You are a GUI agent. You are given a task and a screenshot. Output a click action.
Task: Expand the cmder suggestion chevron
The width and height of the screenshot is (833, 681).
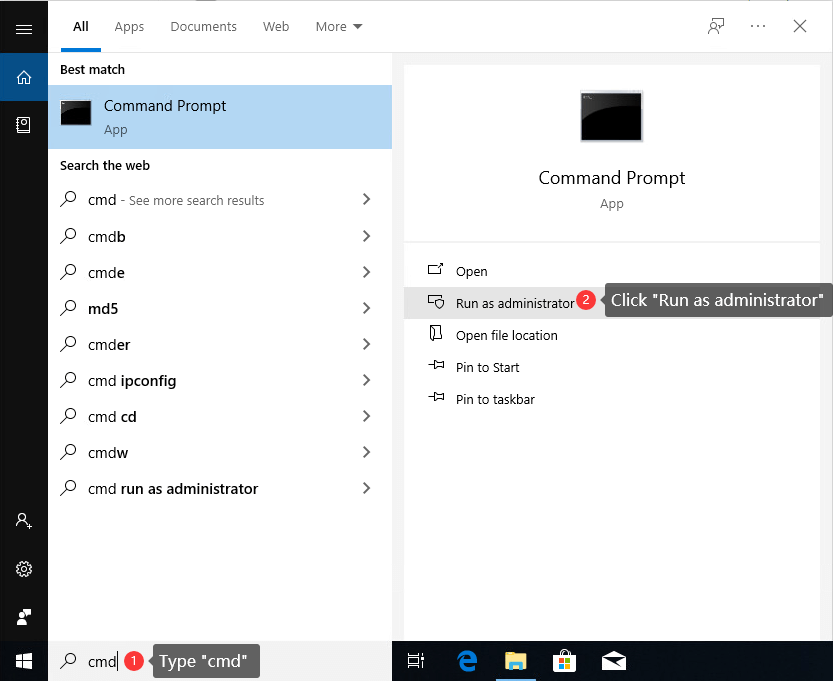coord(366,344)
